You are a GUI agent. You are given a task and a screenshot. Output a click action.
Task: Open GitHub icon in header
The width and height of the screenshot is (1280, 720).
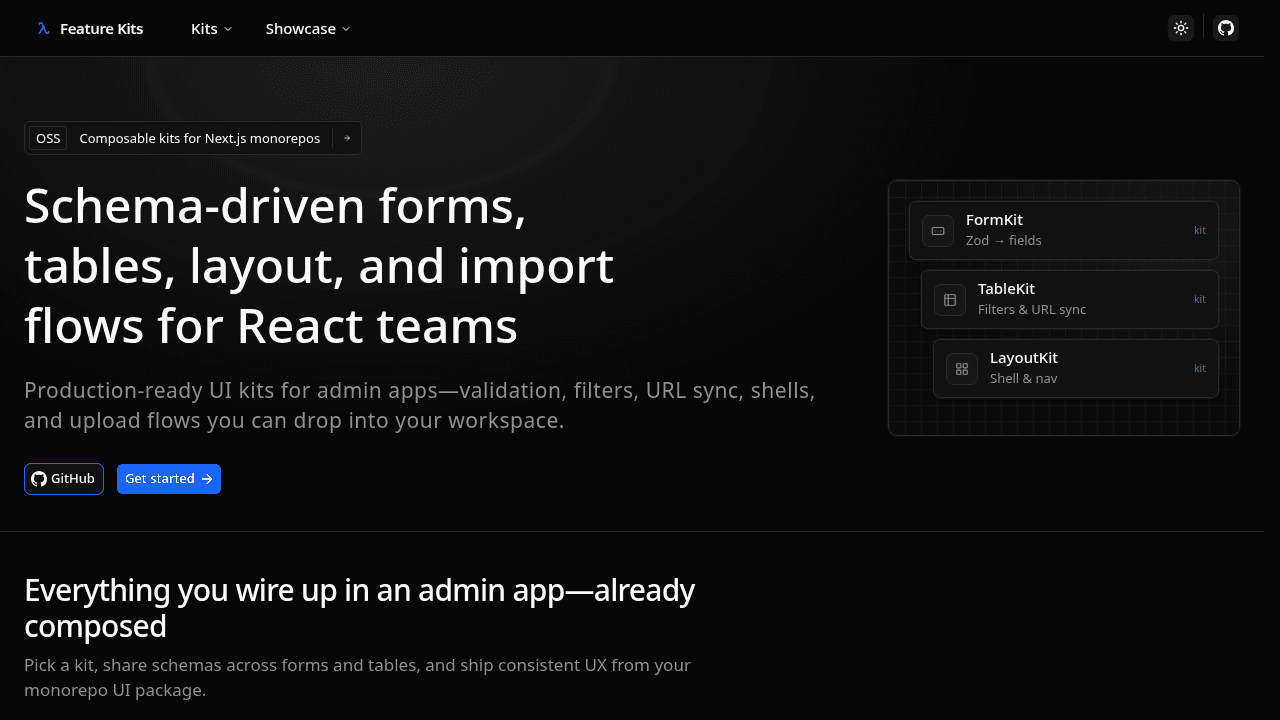[x=1226, y=28]
